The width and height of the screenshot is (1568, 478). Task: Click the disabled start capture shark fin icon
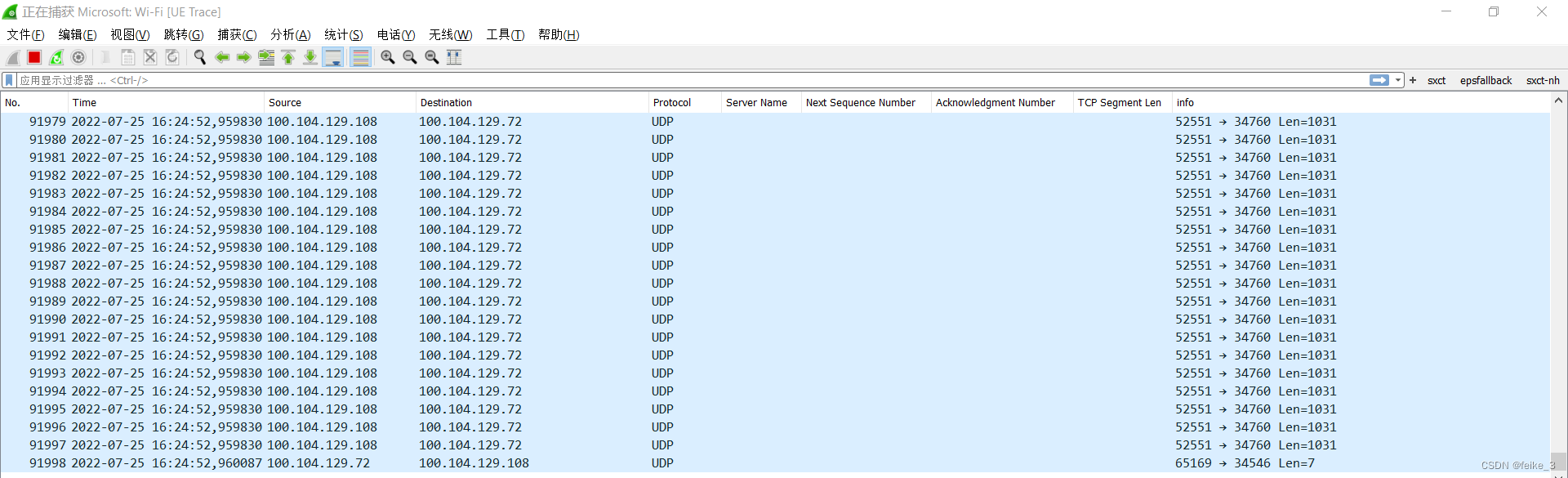pos(13,57)
